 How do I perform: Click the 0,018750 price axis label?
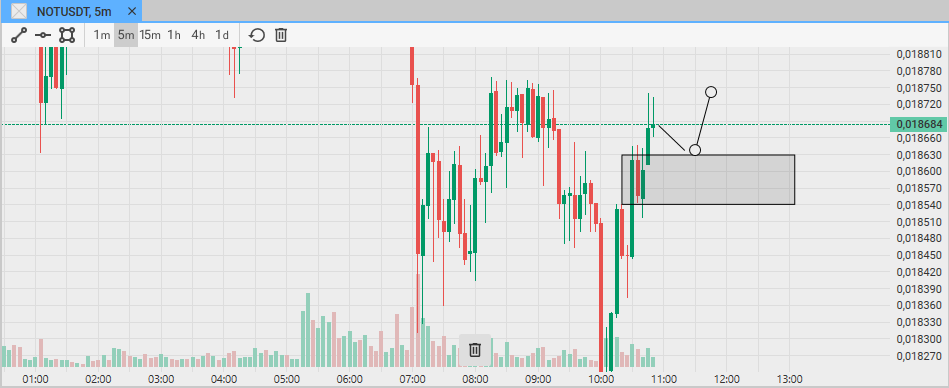pyautogui.click(x=920, y=88)
